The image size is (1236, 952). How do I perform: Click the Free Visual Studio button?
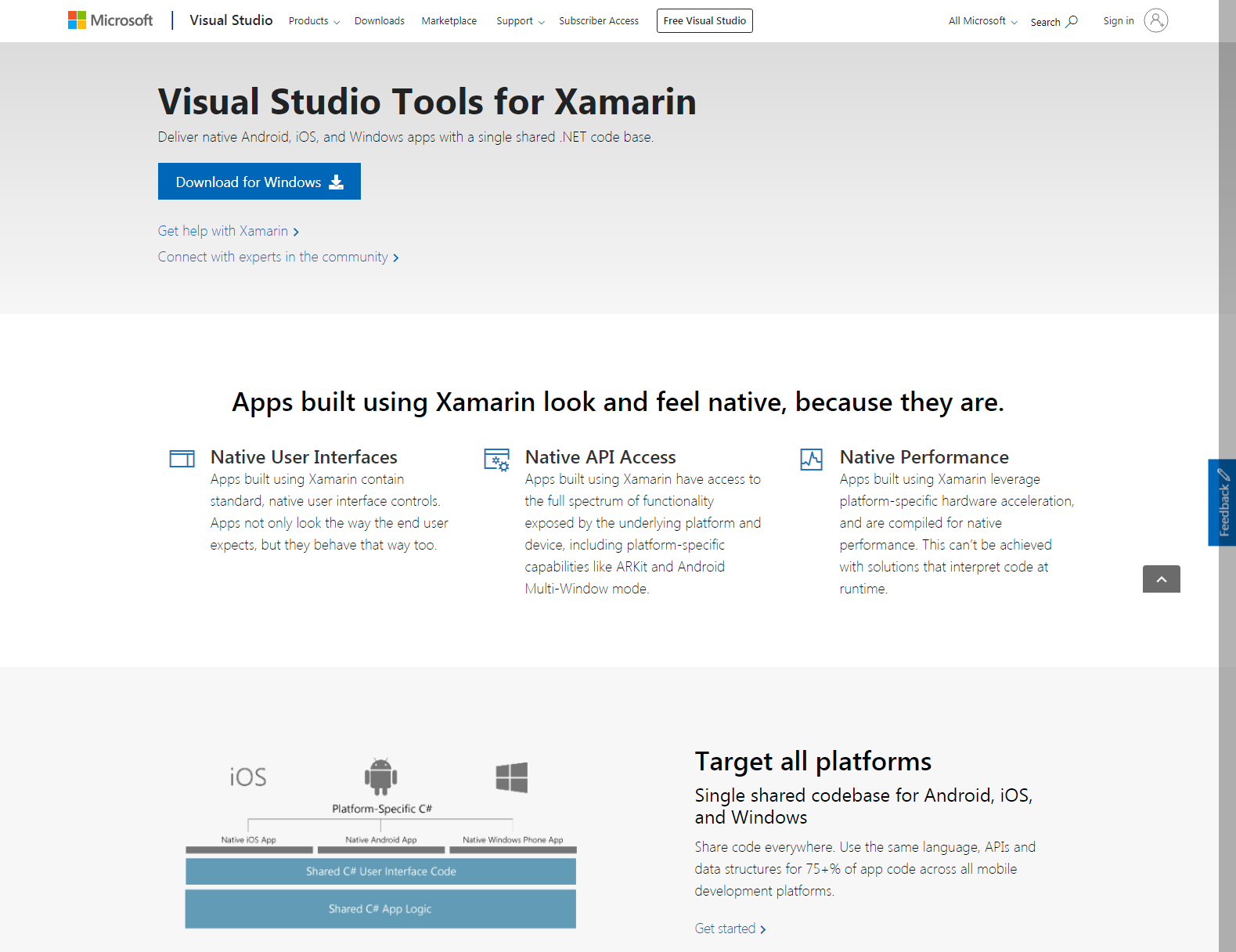click(x=704, y=21)
